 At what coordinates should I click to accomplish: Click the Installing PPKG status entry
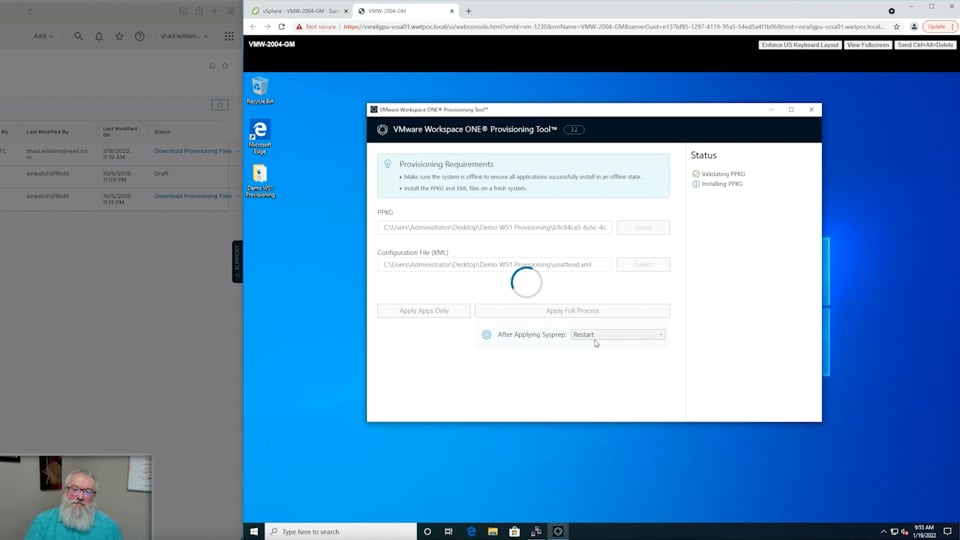(x=718, y=184)
